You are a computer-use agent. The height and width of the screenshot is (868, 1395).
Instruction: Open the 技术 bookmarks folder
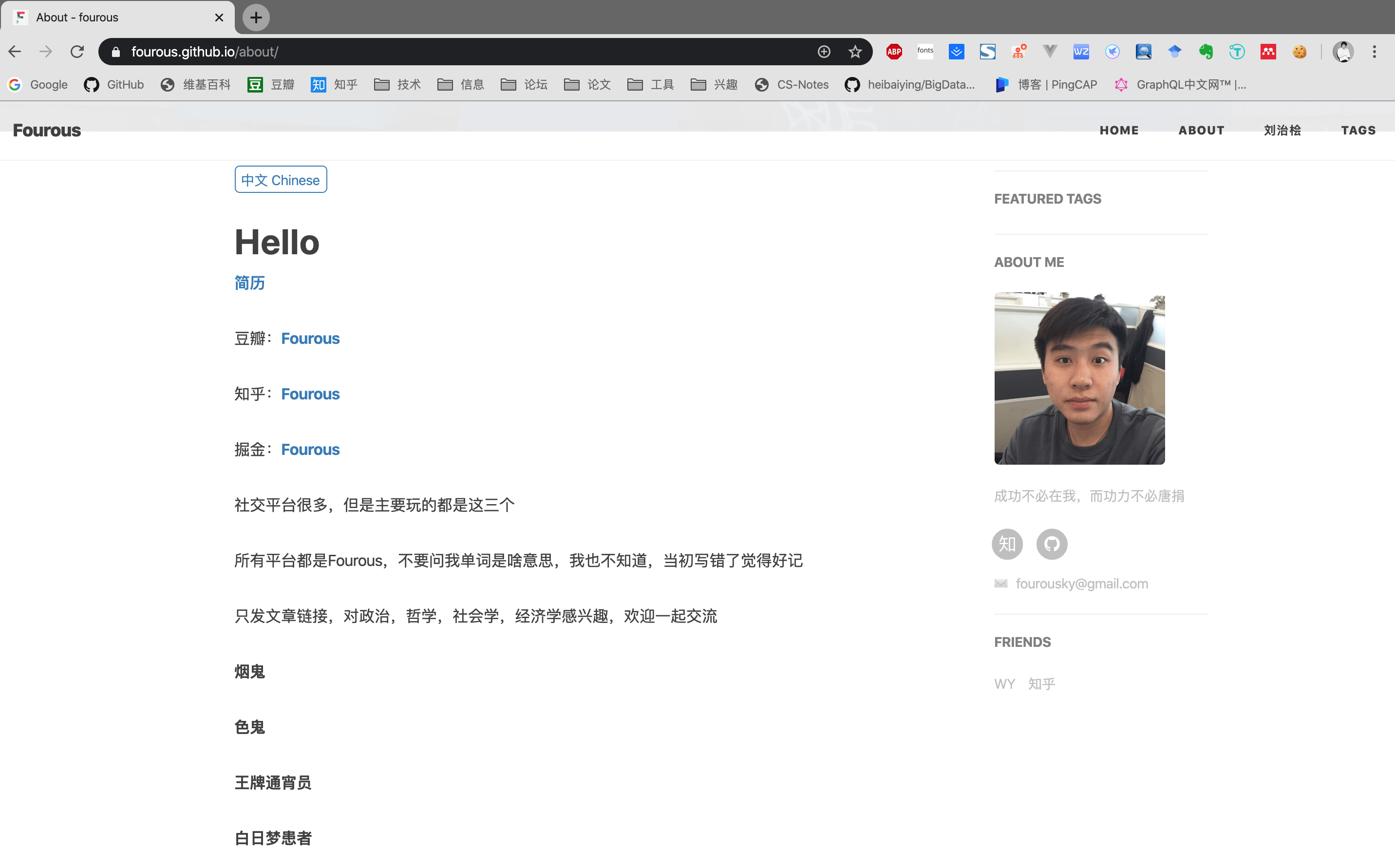tap(397, 85)
